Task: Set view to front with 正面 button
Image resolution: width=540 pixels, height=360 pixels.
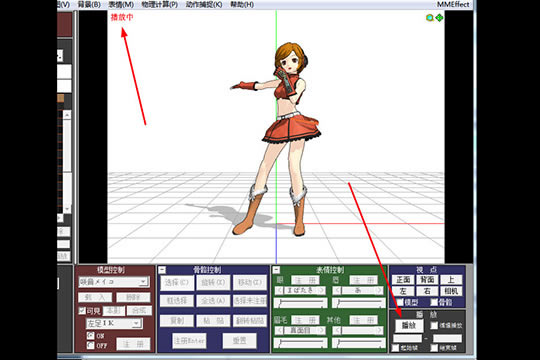Action: pos(403,279)
